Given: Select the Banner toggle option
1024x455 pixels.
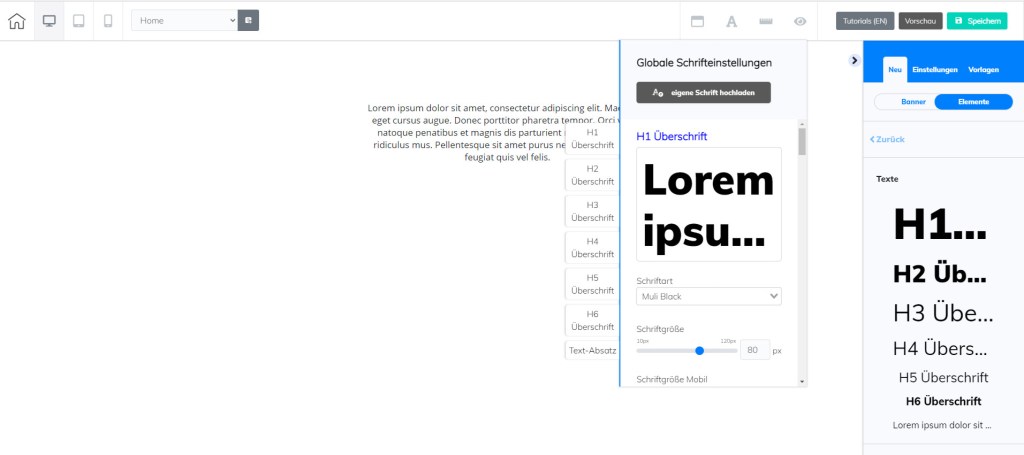Looking at the screenshot, I should coord(904,102).
